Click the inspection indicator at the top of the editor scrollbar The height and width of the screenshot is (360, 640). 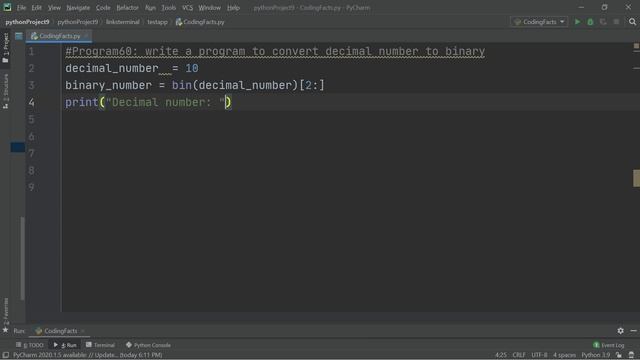click(x=636, y=47)
